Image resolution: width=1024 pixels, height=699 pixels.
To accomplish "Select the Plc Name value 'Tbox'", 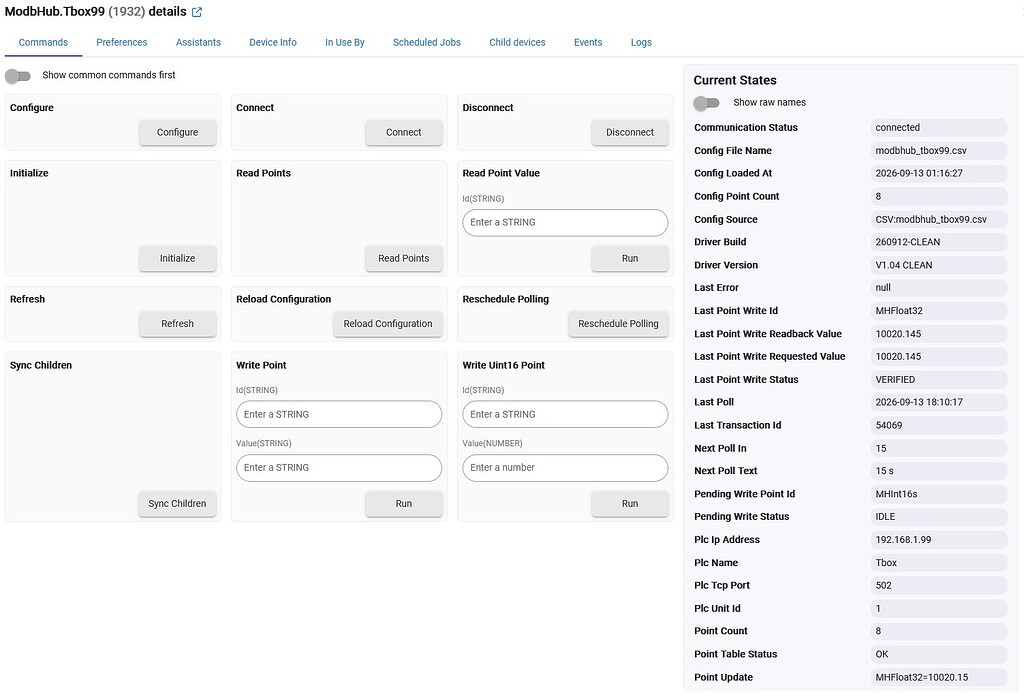I will (938, 562).
